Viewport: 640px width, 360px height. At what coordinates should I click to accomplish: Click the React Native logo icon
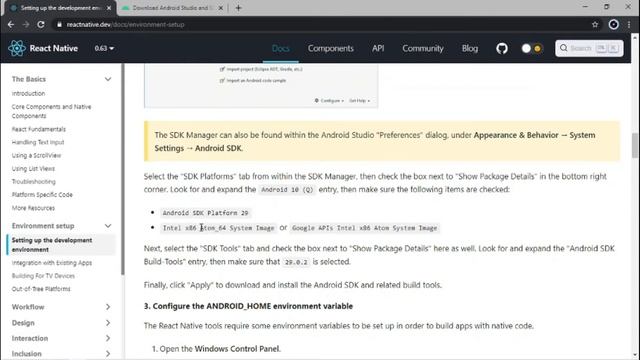point(17,48)
